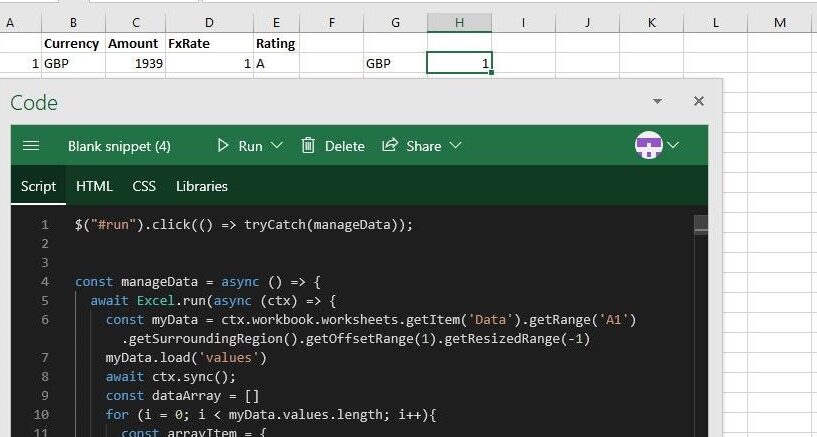Viewport: 817px width, 437px height.
Task: Open the Code pane options dropdown arrow
Action: click(658, 101)
